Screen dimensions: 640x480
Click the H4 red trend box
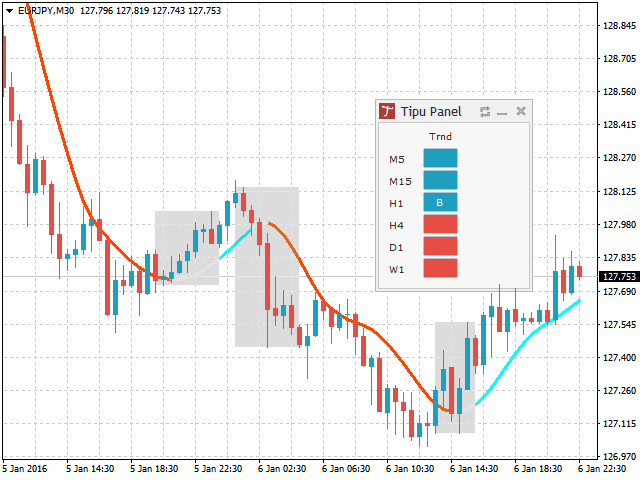point(440,224)
